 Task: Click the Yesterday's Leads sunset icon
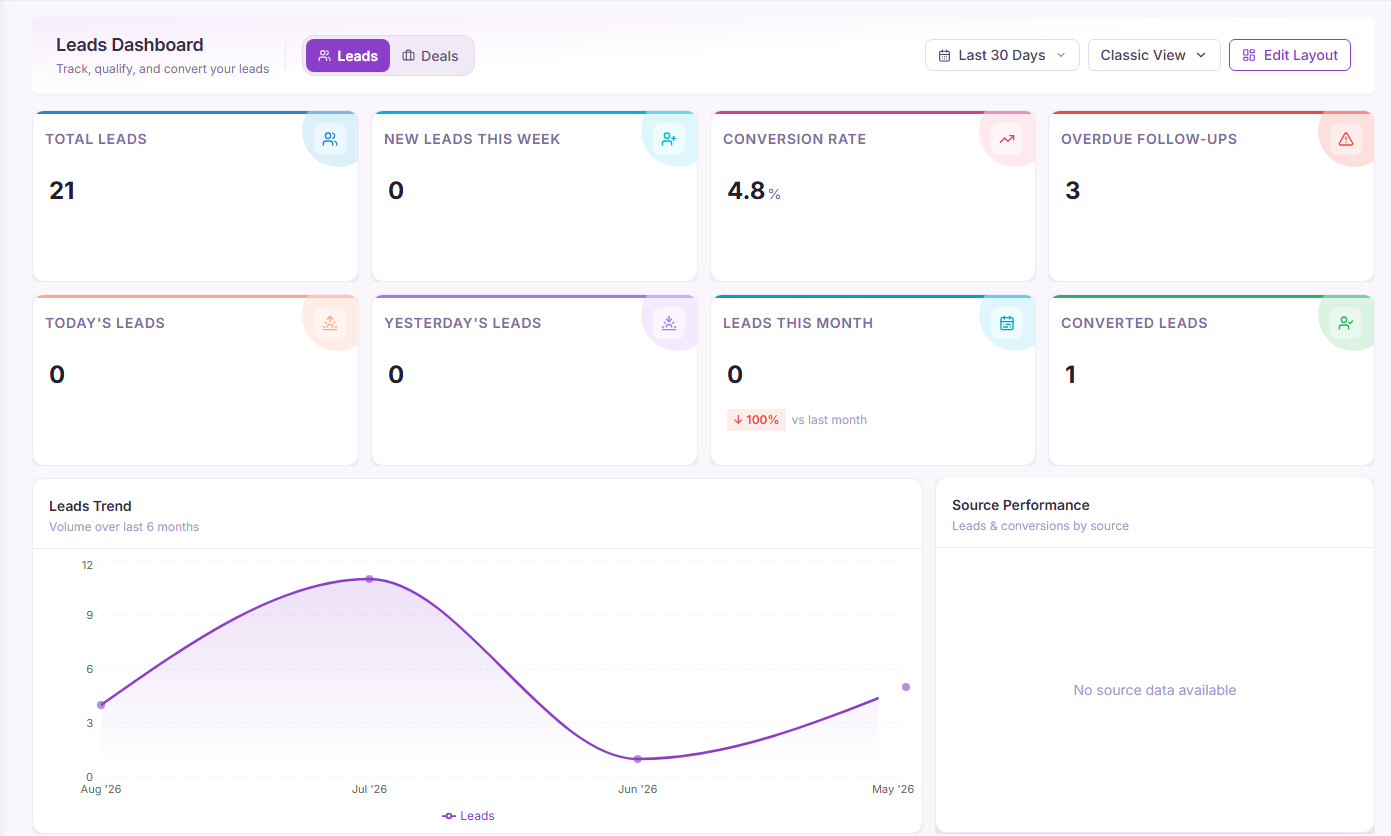669,323
